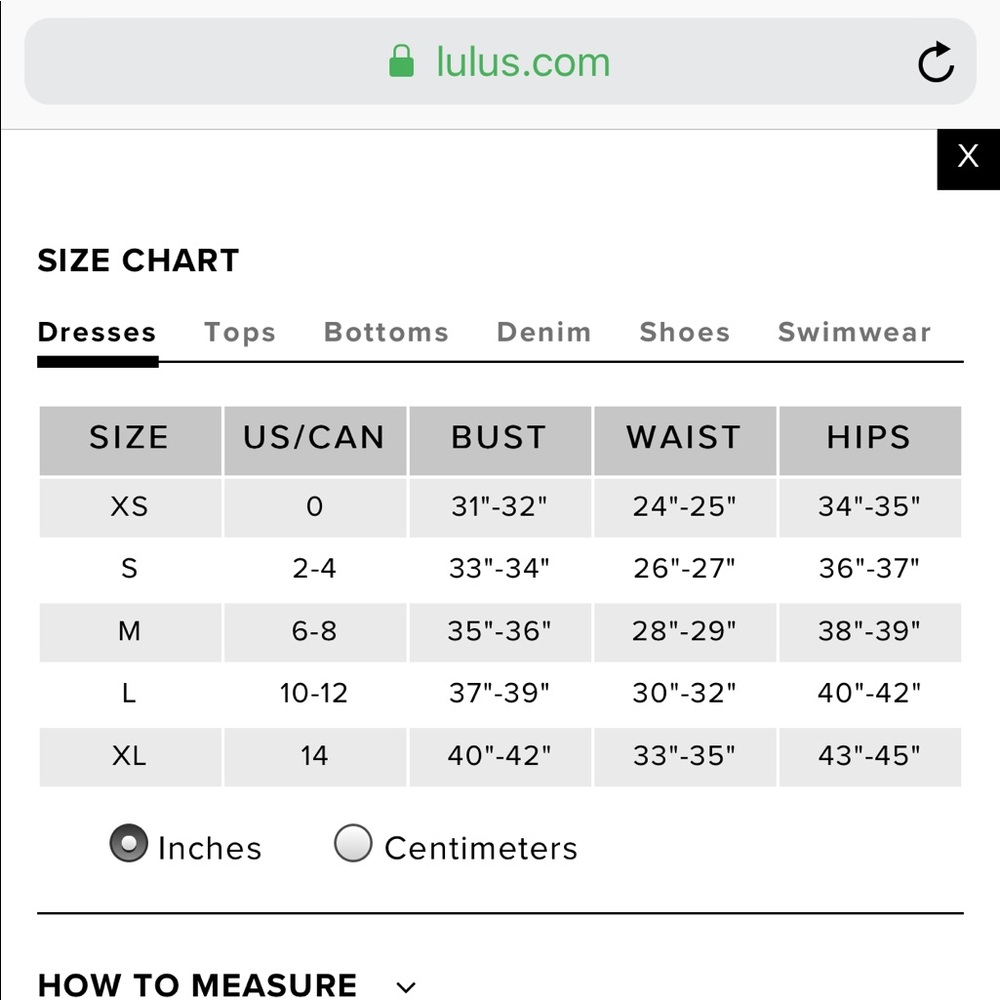Open the How To Measure section heading
The width and height of the screenshot is (1000, 1000).
tap(197, 985)
